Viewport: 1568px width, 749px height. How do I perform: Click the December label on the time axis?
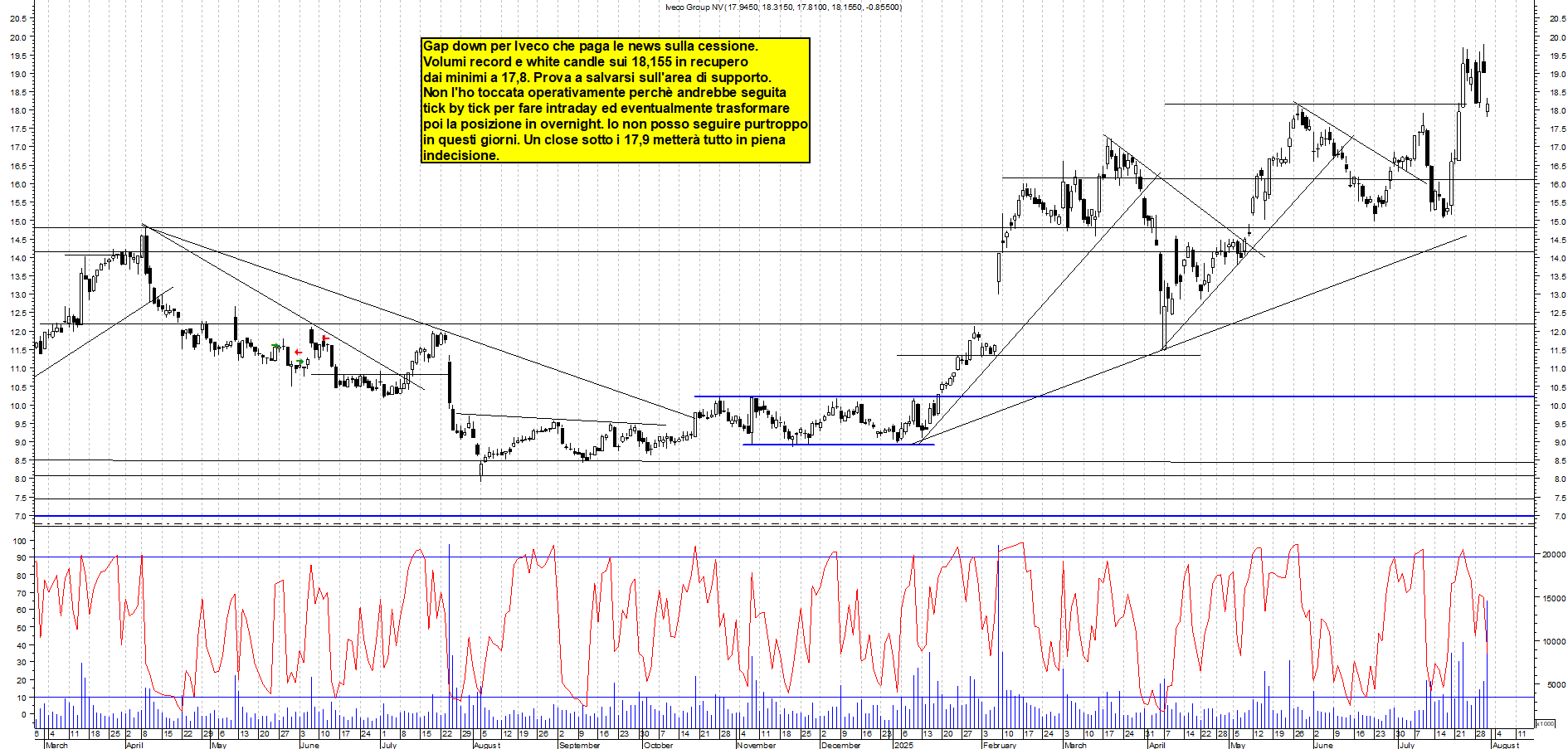(x=841, y=745)
